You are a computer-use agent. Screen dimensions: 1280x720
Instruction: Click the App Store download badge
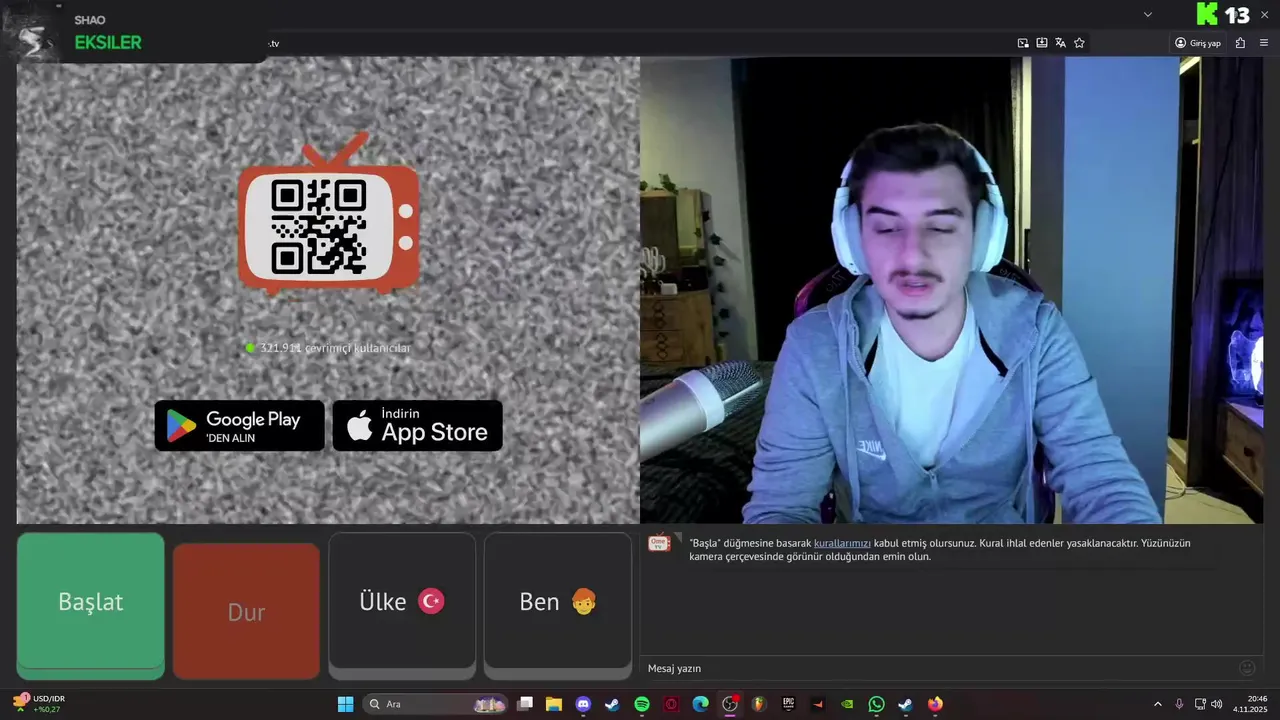coord(418,426)
